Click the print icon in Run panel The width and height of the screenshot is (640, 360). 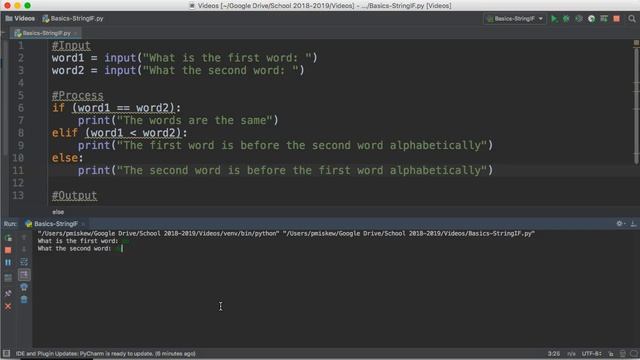click(24, 287)
